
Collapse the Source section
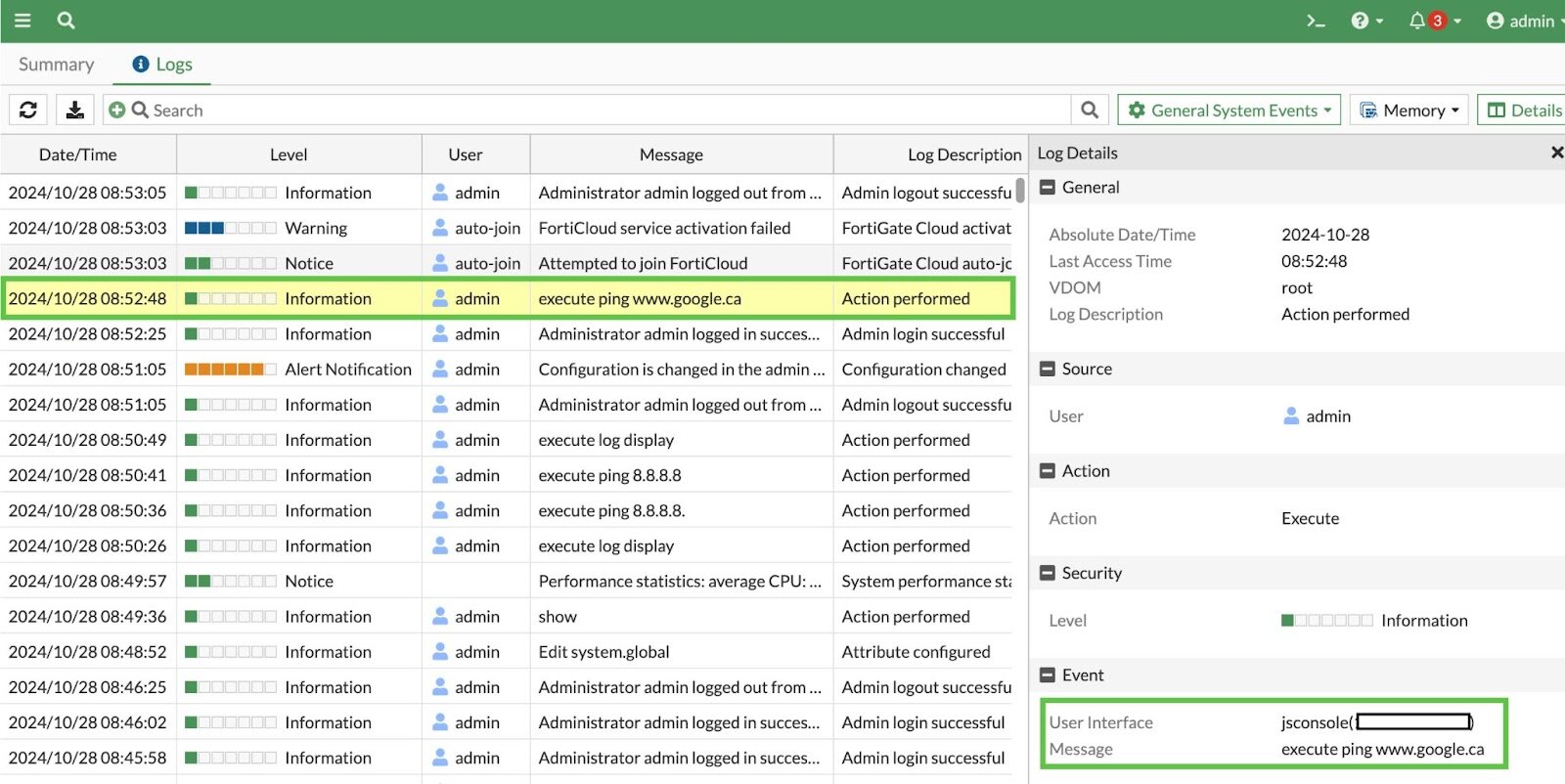coord(1048,370)
